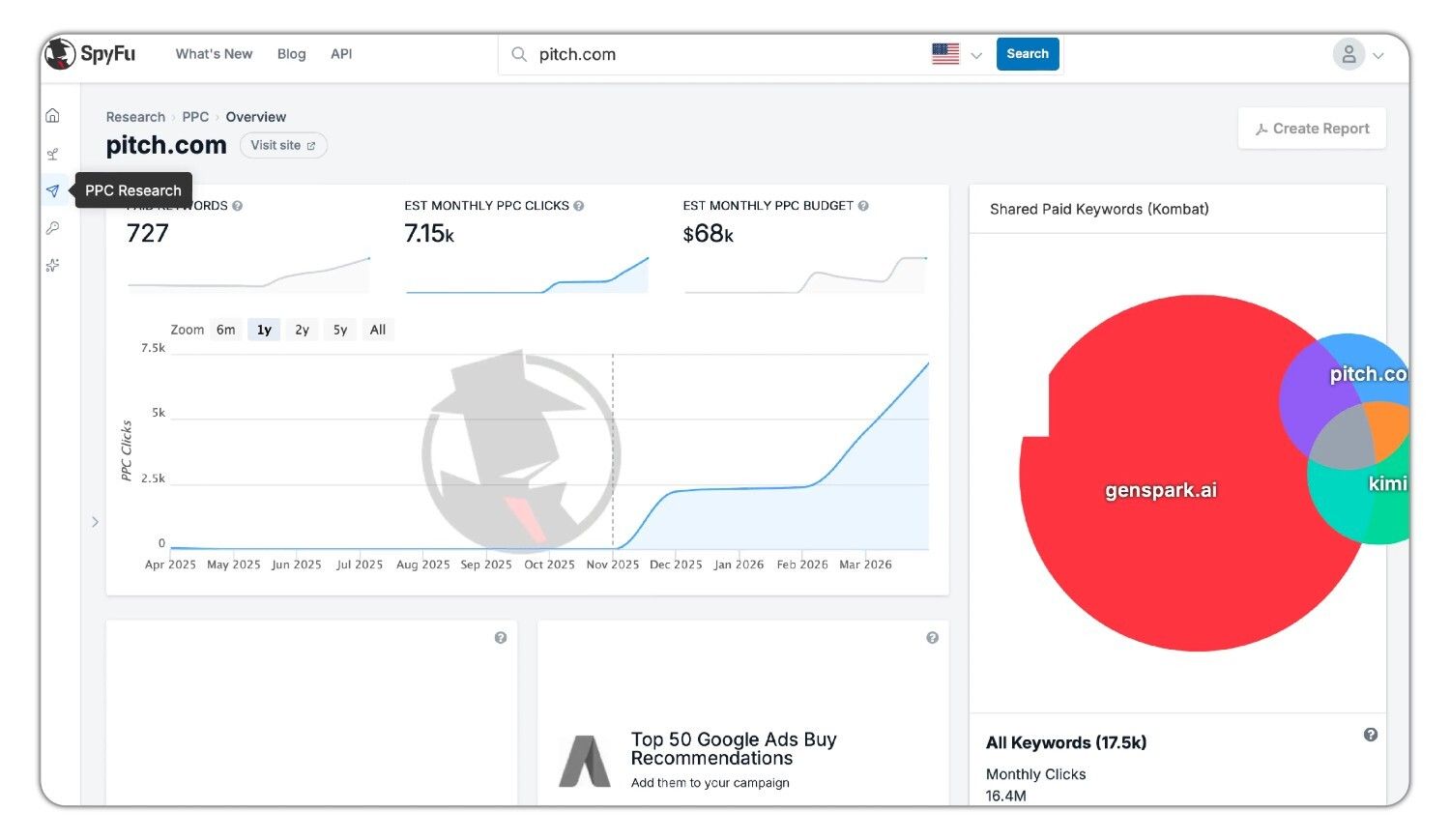
Task: Open the API menu item
Action: [341, 54]
